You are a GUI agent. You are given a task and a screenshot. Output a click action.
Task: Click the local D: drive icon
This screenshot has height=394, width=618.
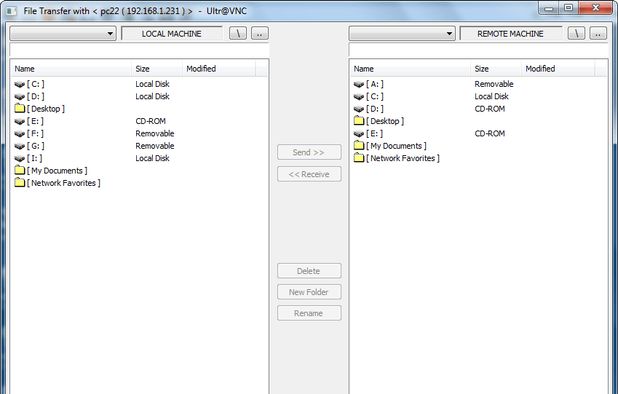19,97
